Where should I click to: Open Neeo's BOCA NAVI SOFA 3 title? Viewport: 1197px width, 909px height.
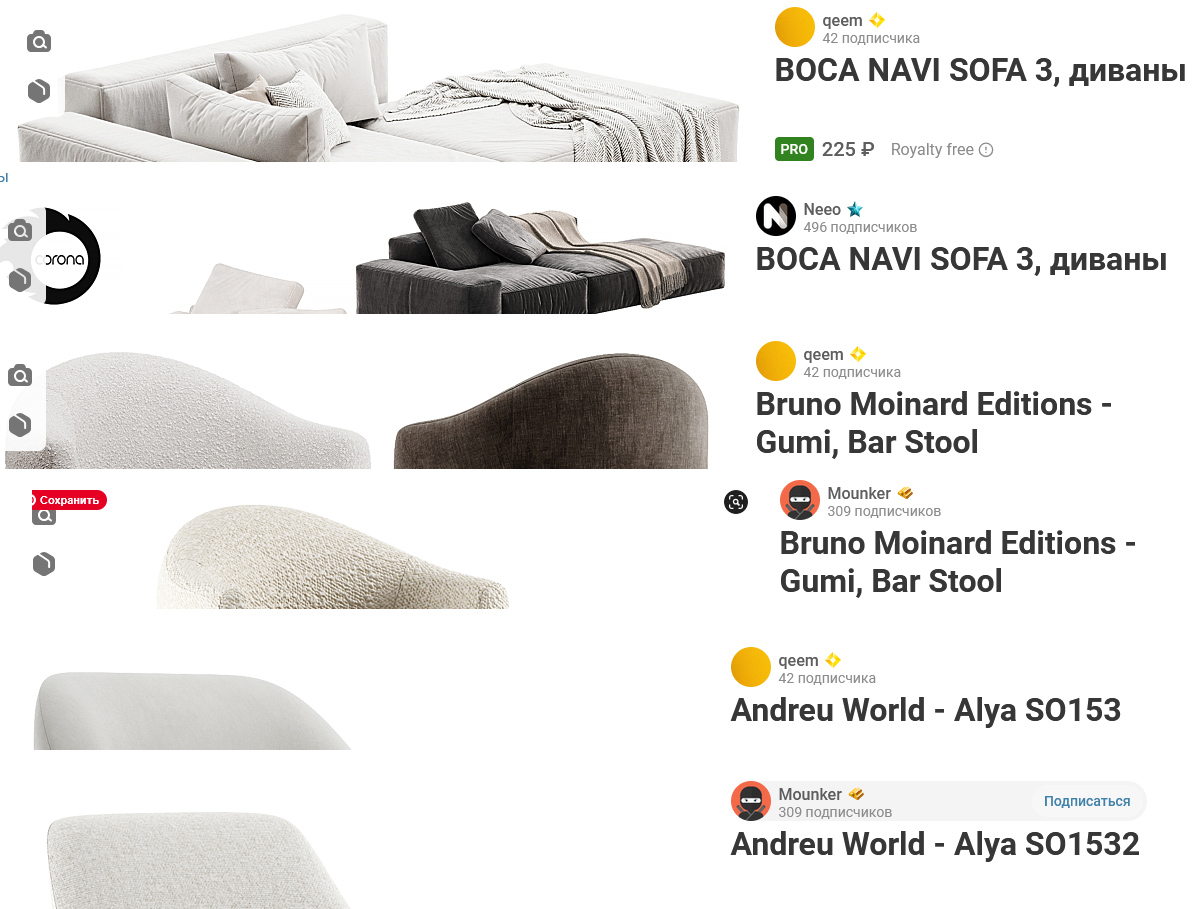pos(961,259)
